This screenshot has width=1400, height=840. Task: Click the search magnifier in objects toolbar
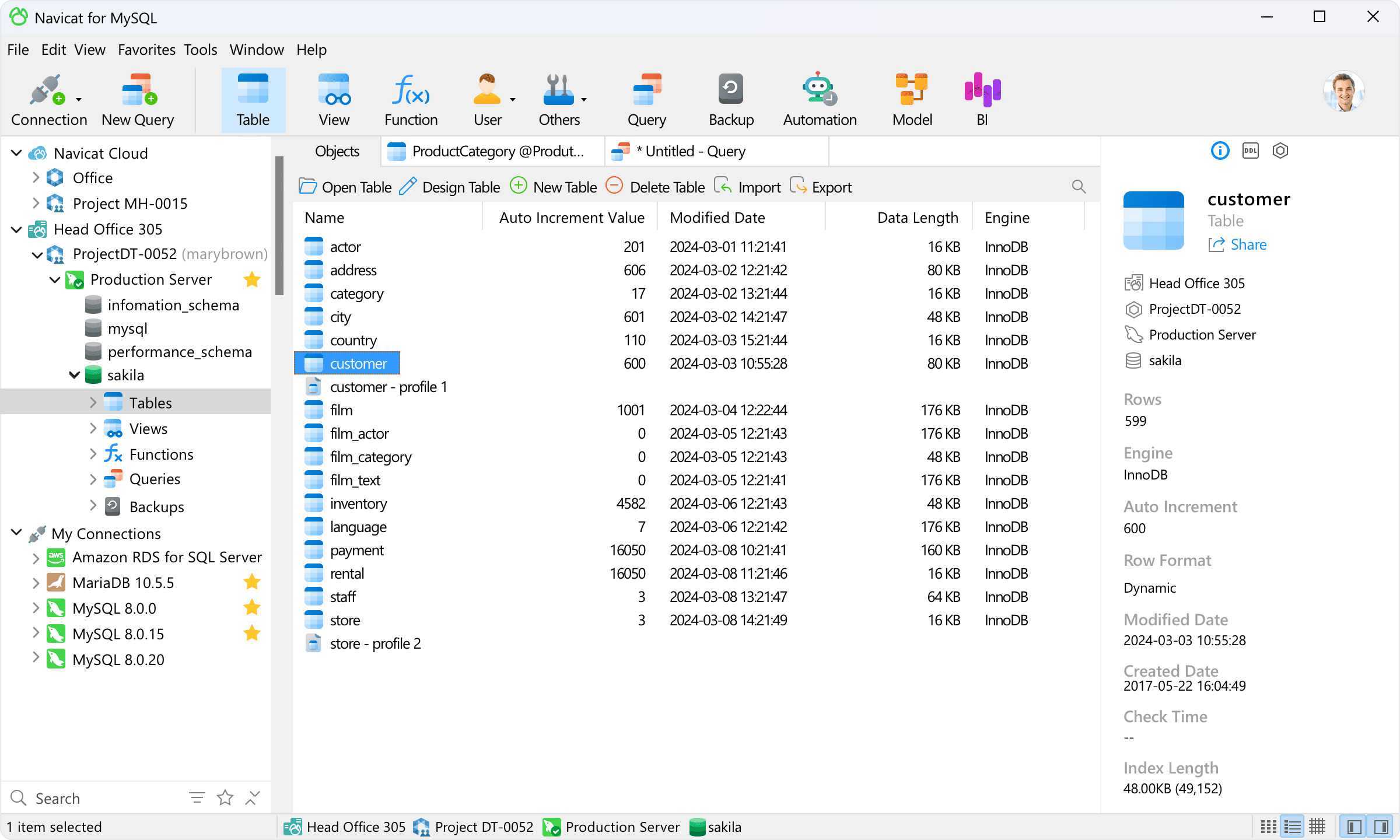point(1079,187)
